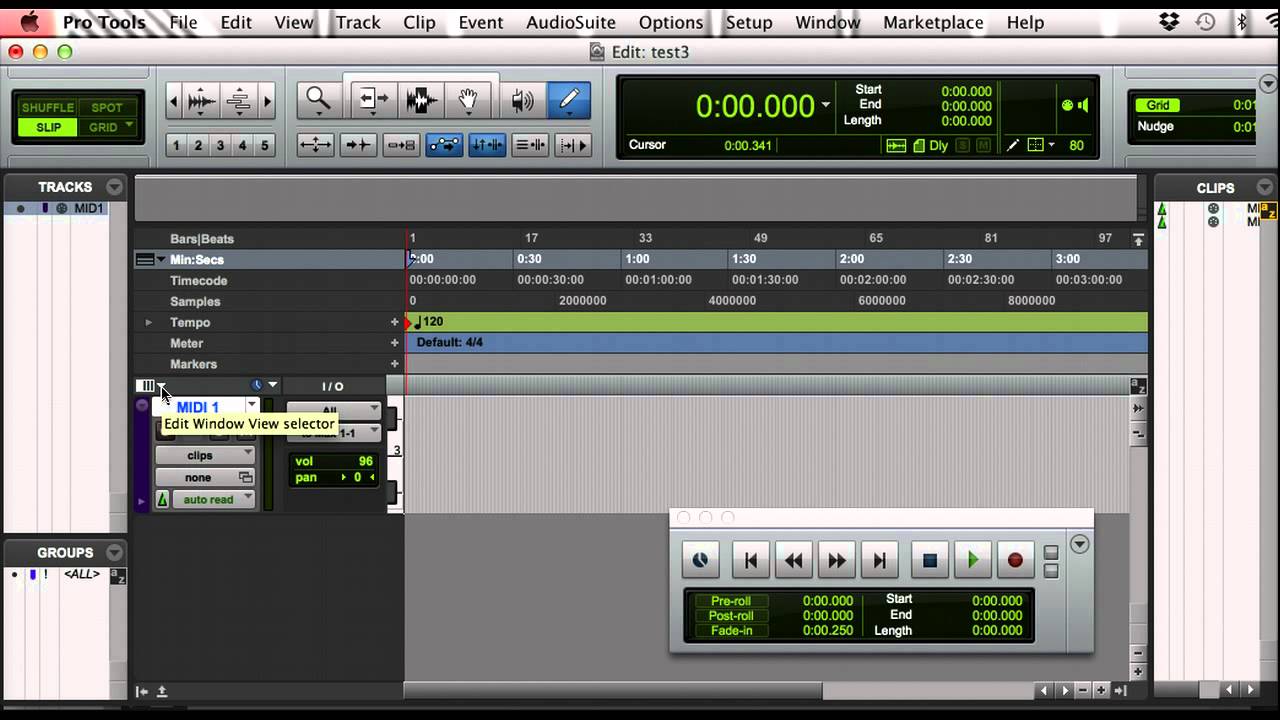Recall zoom preset 5
1280x720 pixels.
(264, 145)
